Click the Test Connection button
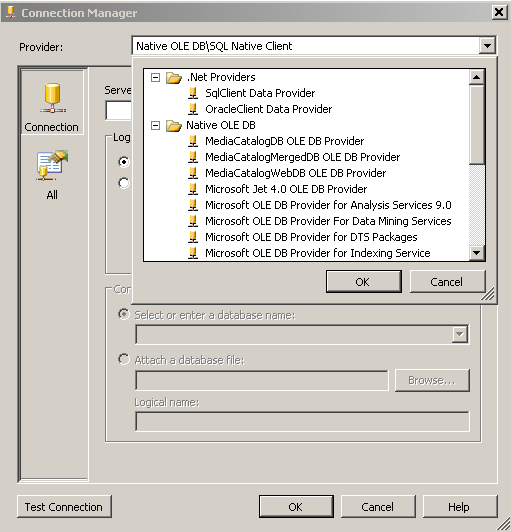Screen dimensions: 511x532 click(64, 507)
